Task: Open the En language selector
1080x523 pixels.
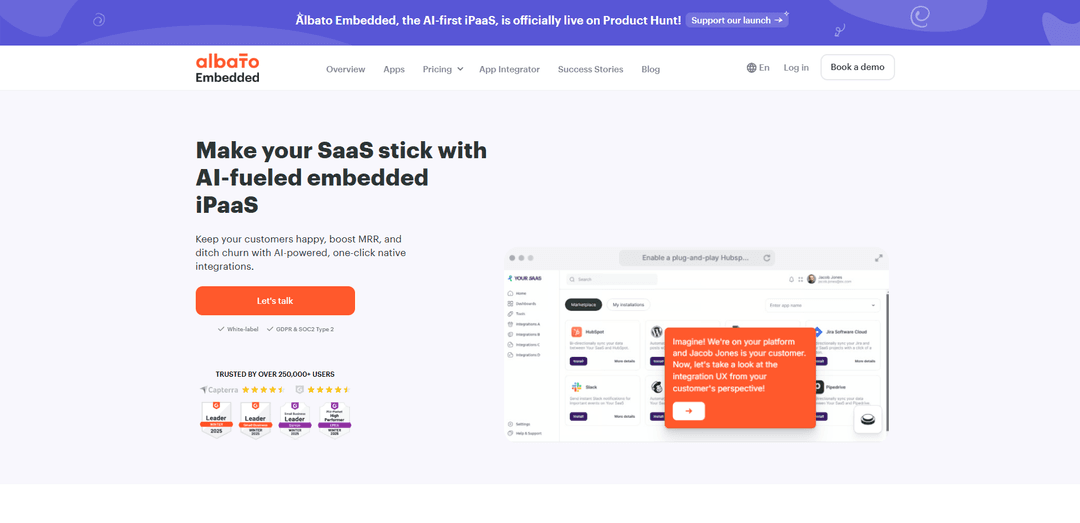Action: pyautogui.click(x=758, y=68)
